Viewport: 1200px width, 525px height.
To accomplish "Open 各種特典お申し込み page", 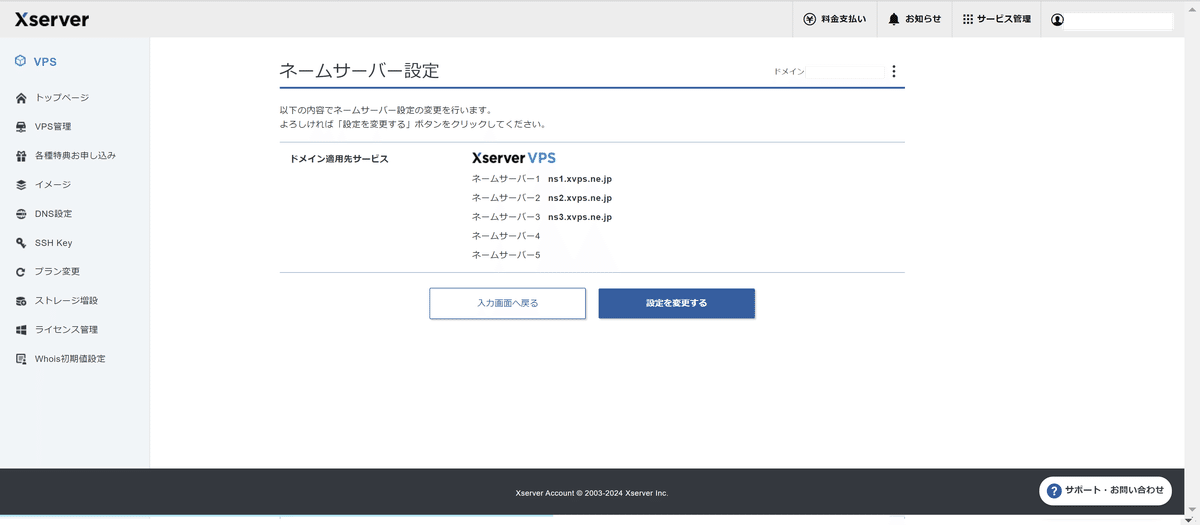I will click(75, 156).
